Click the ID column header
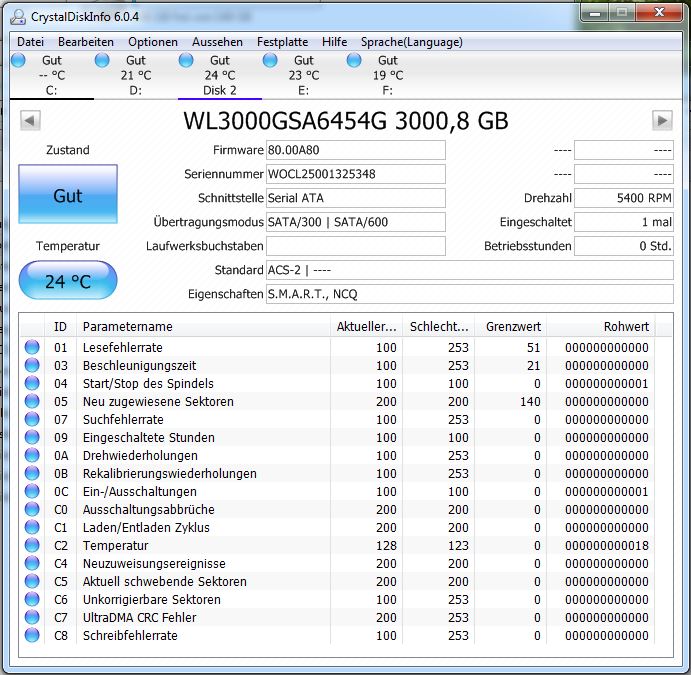The width and height of the screenshot is (691, 675). pos(60,326)
